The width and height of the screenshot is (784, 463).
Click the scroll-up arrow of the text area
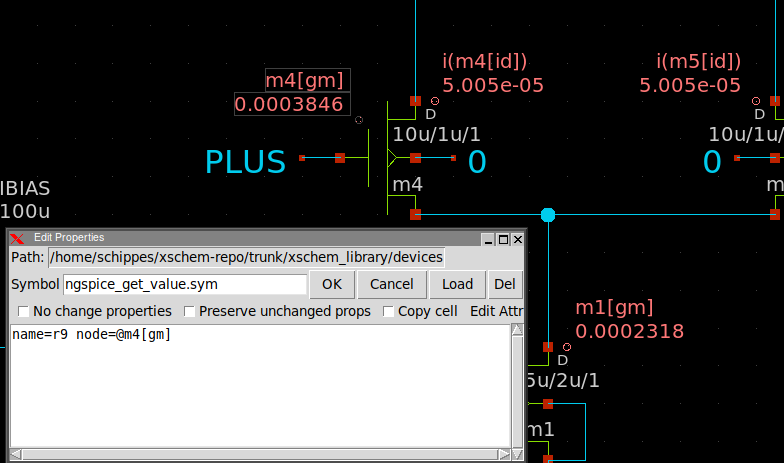[x=517, y=330]
